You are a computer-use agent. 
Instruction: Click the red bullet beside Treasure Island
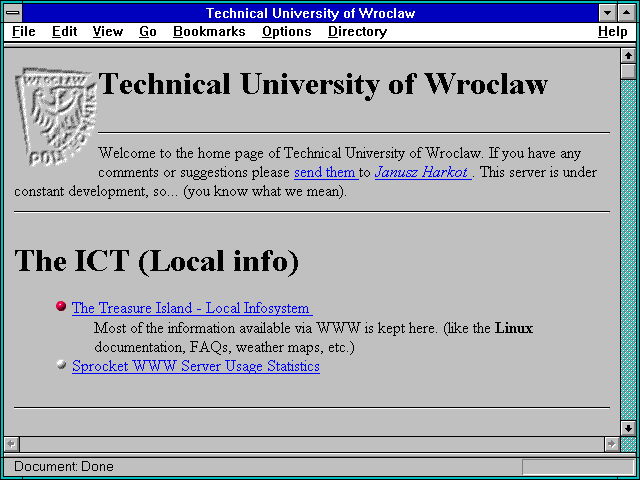pos(61,306)
